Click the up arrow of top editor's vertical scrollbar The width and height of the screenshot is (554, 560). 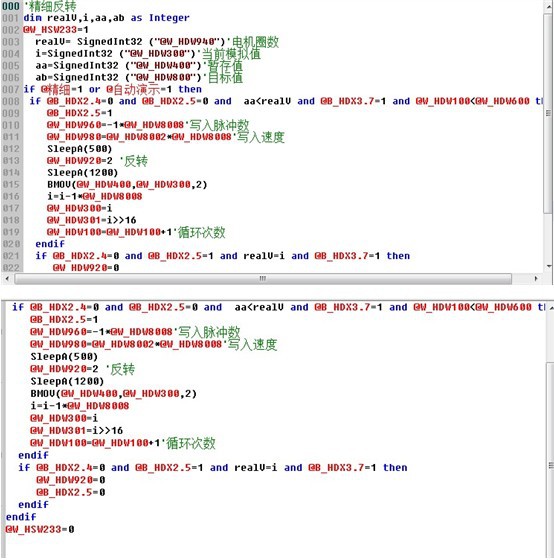point(548,6)
